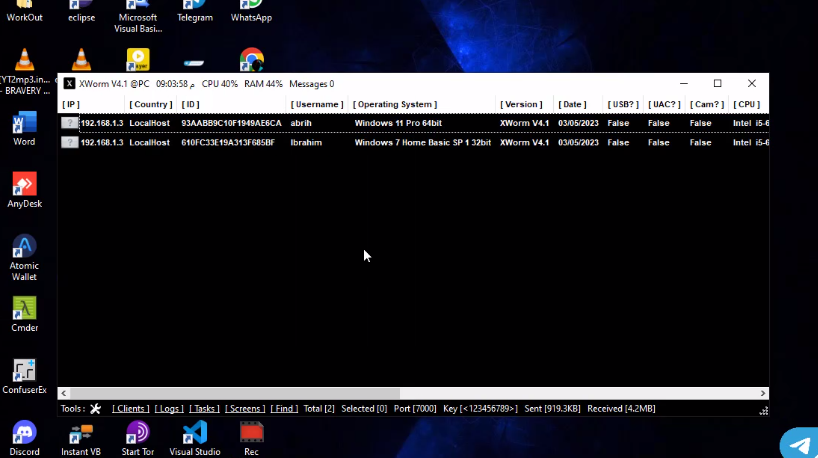Click the XWorm title bar logo icon
Image resolution: width=818 pixels, height=458 pixels.
[x=69, y=83]
